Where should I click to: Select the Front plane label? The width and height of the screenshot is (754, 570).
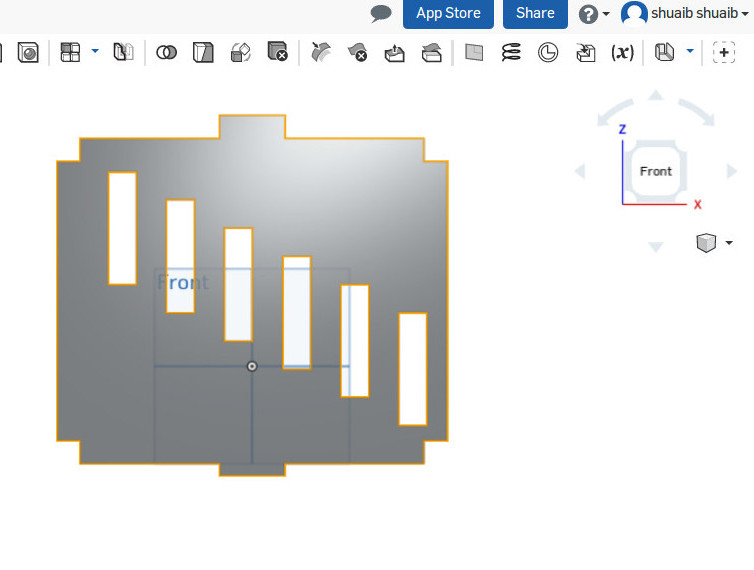183,282
